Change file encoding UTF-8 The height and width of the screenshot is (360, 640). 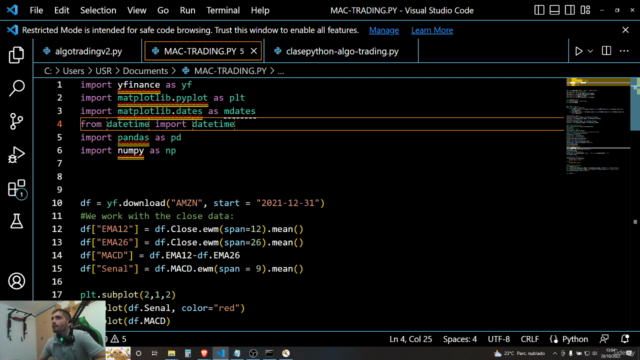499,339
